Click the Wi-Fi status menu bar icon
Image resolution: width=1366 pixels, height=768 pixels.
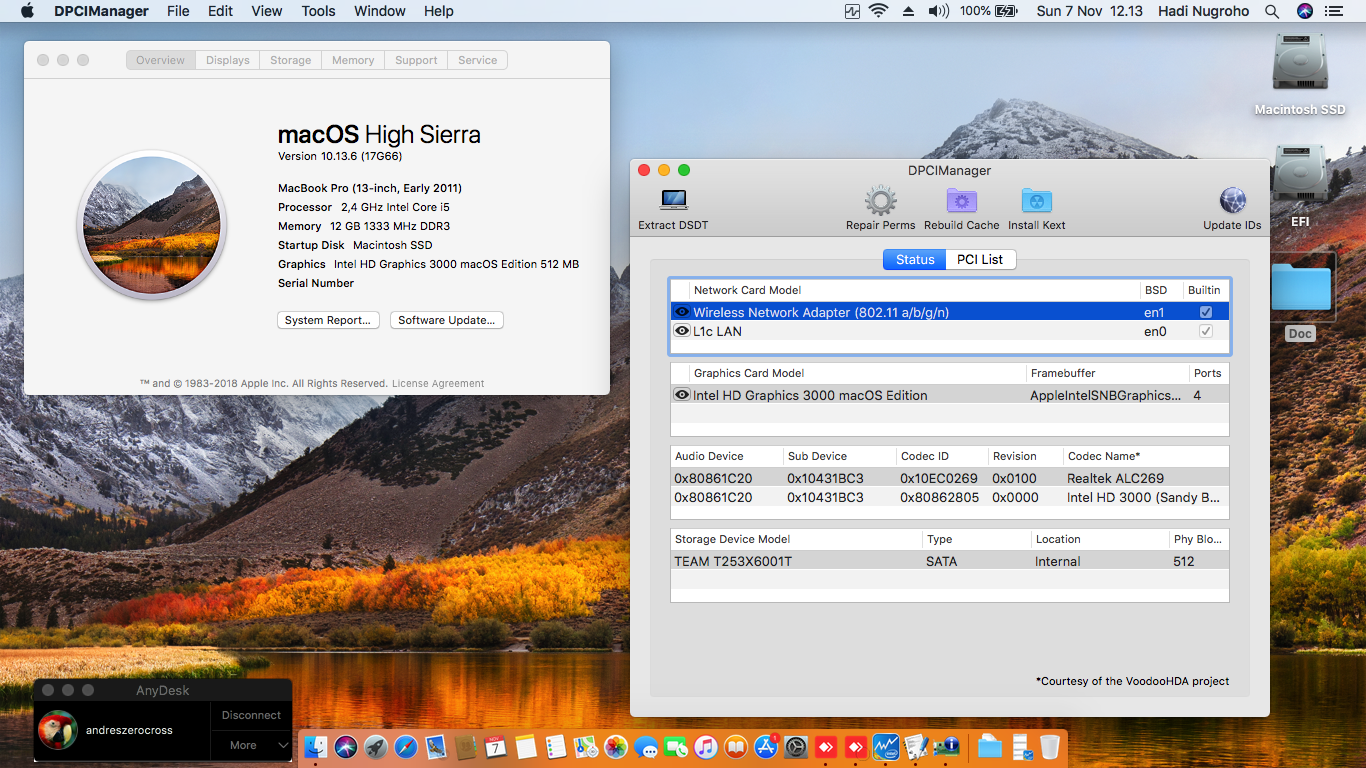[879, 11]
